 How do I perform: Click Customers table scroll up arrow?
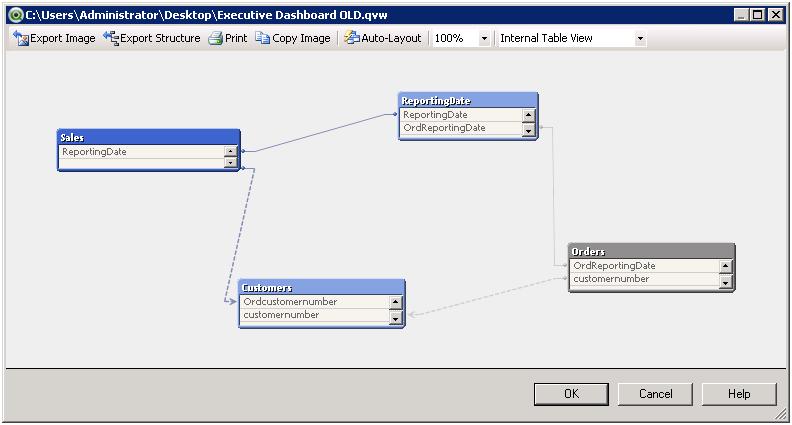point(395,302)
